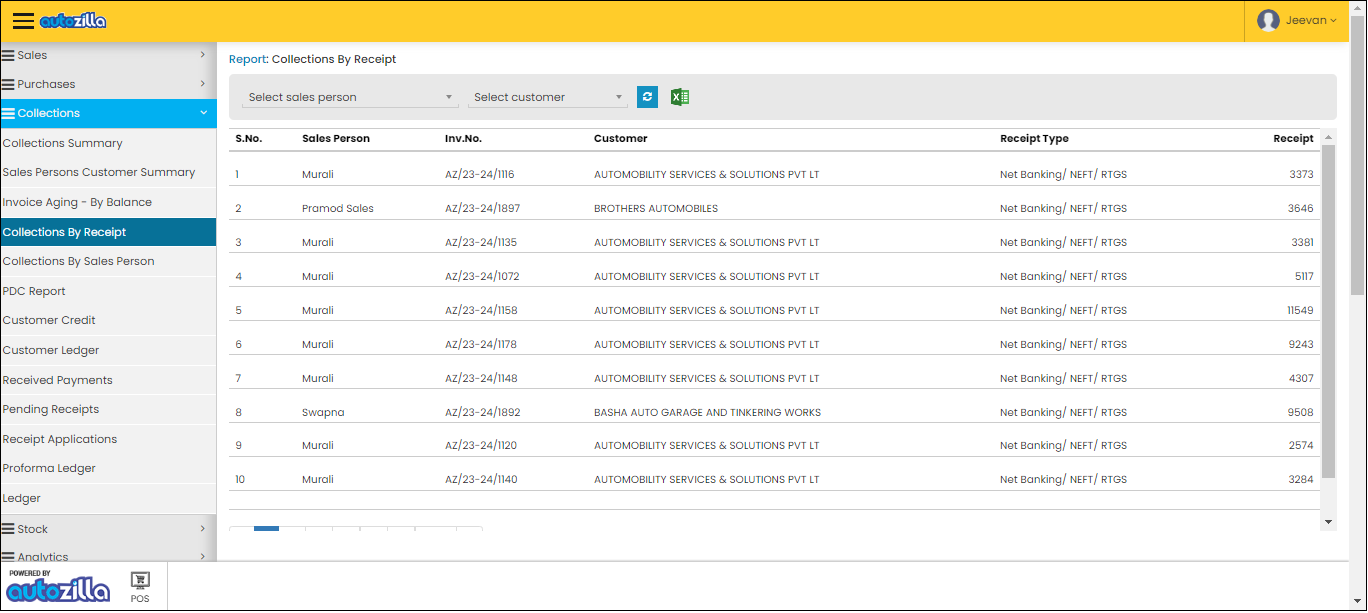
Task: Expand the Sales section chevron
Action: pos(202,55)
